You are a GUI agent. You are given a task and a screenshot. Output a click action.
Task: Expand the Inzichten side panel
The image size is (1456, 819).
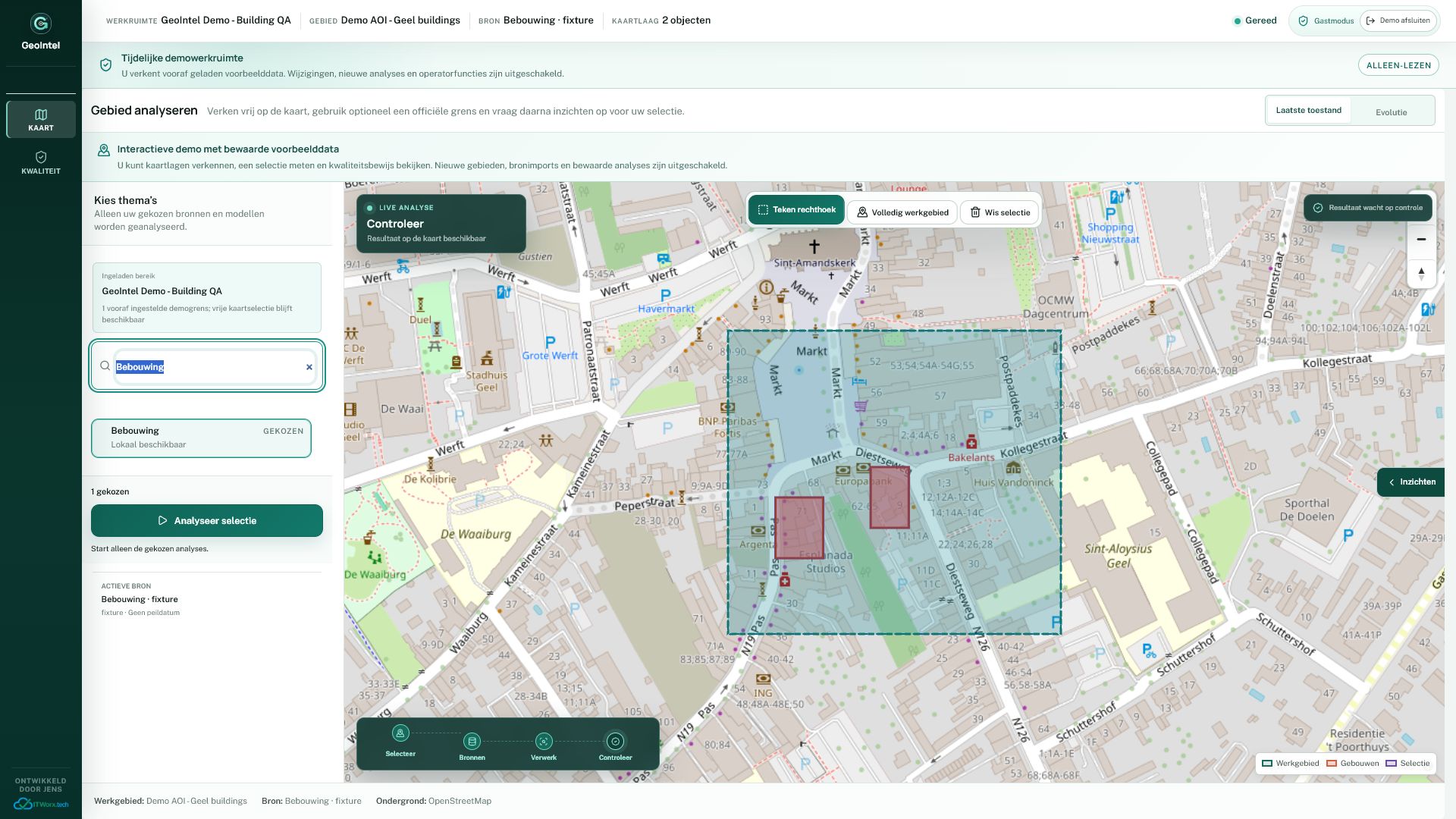[1410, 482]
